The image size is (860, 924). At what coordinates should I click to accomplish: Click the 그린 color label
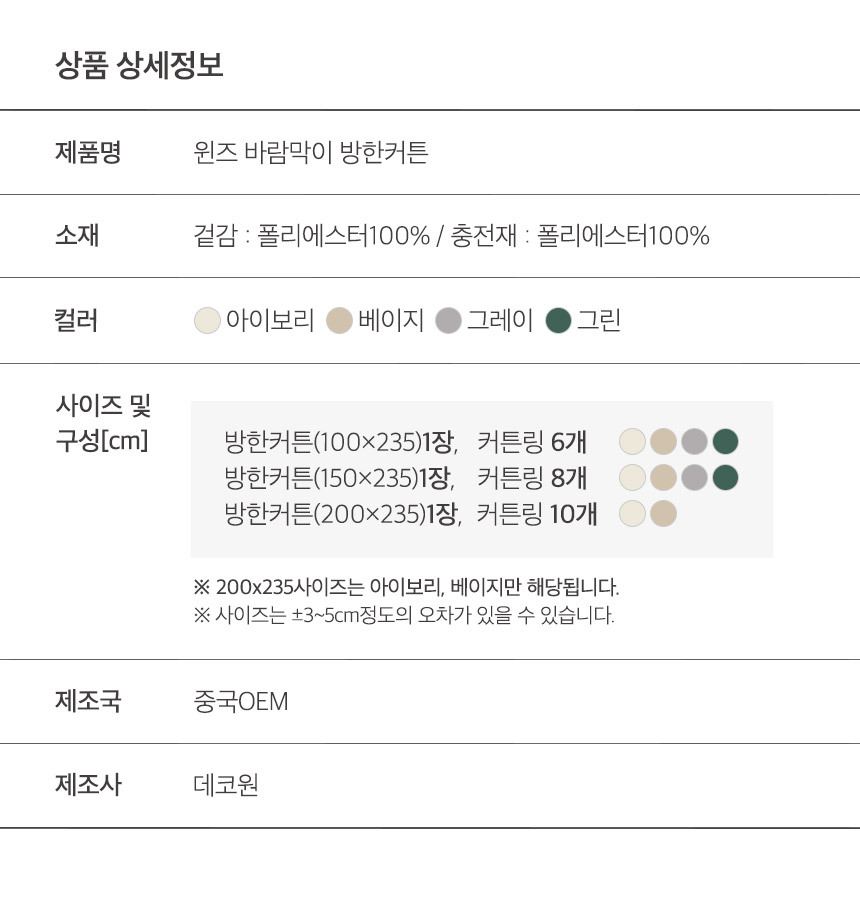tap(599, 321)
